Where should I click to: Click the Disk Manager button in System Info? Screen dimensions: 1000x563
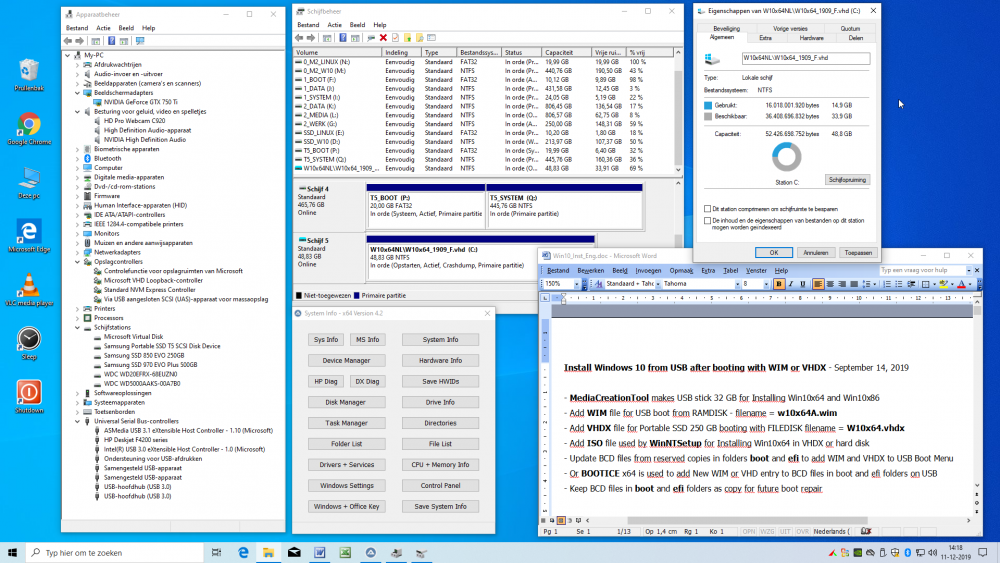[346, 402]
